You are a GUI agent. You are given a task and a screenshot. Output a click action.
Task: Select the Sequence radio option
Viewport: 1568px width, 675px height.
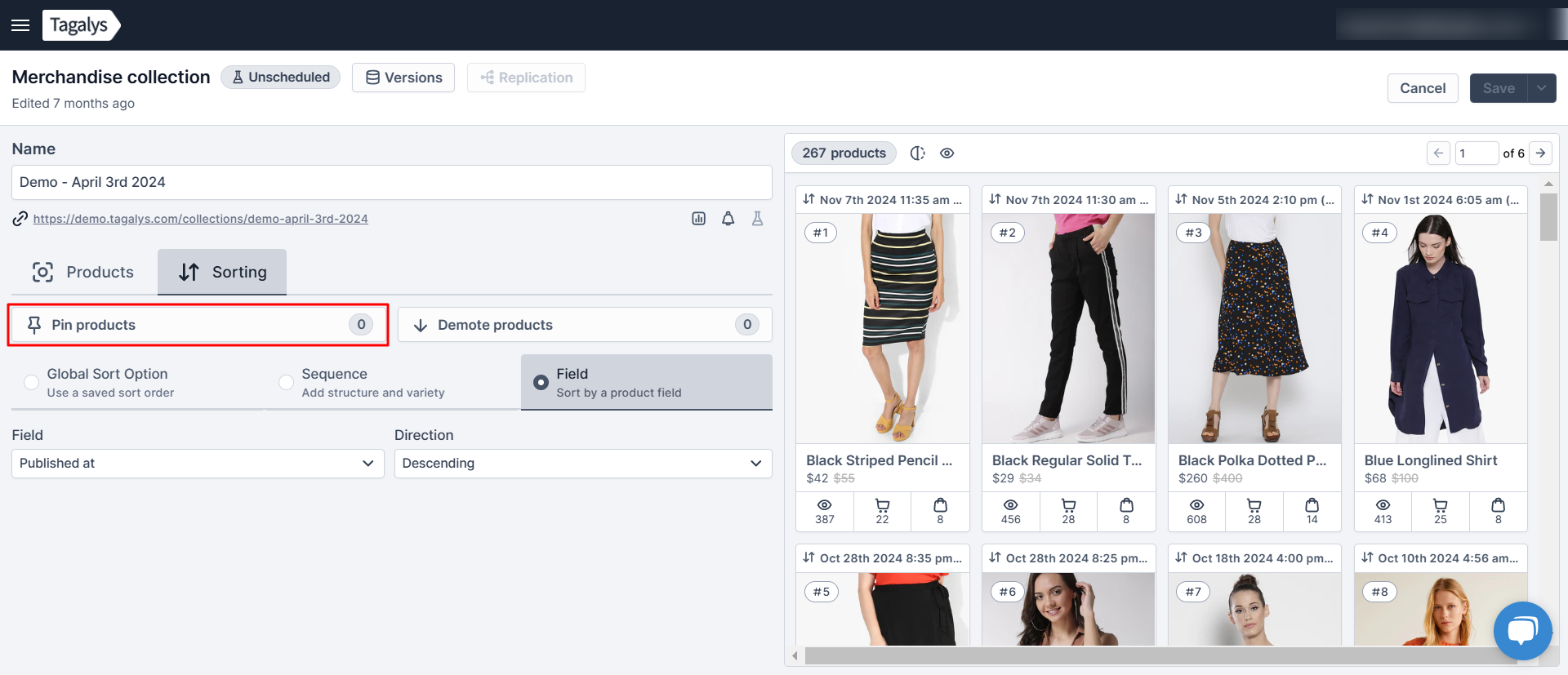pos(286,382)
